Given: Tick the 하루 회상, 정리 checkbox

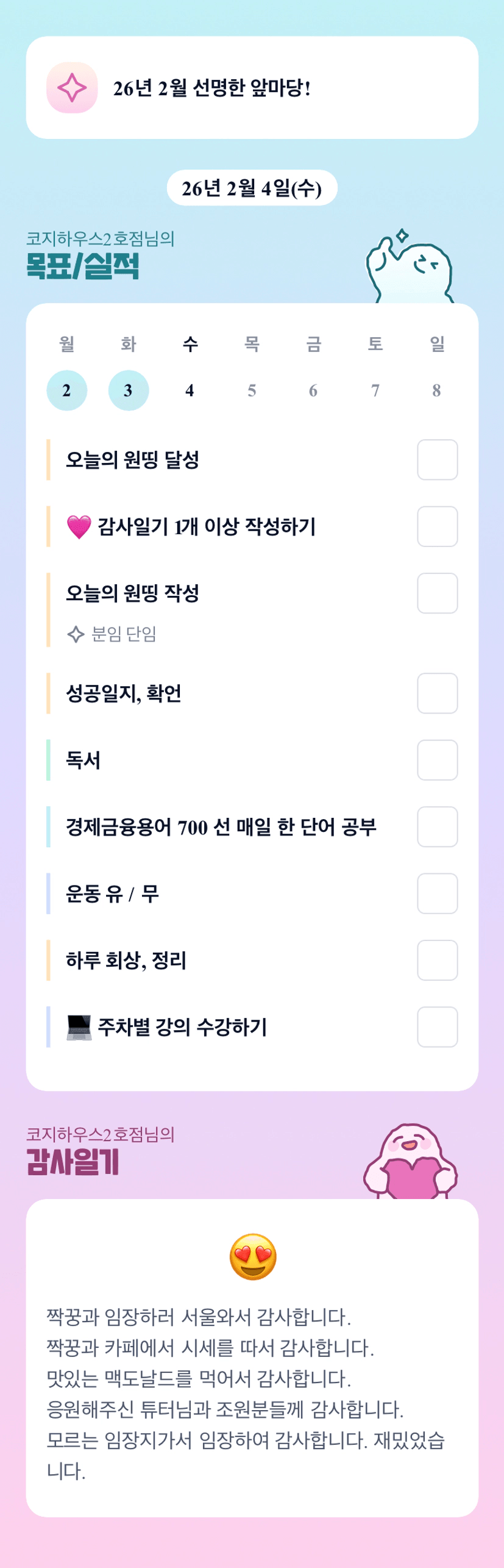Looking at the screenshot, I should (437, 961).
